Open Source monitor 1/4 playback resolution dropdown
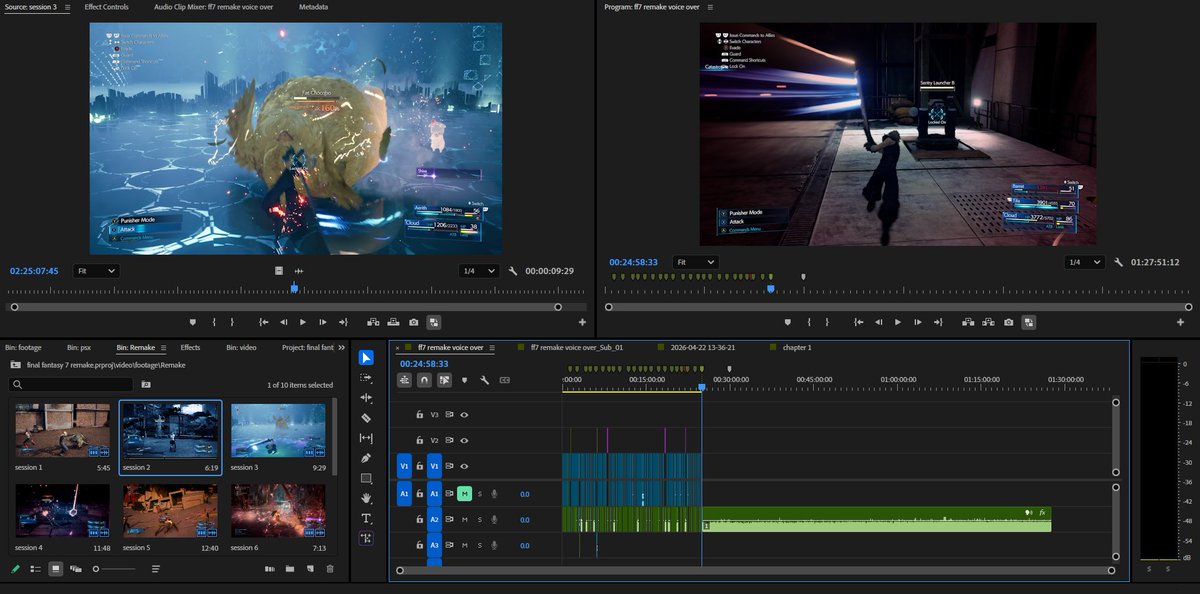This screenshot has width=1200, height=594. [x=480, y=271]
